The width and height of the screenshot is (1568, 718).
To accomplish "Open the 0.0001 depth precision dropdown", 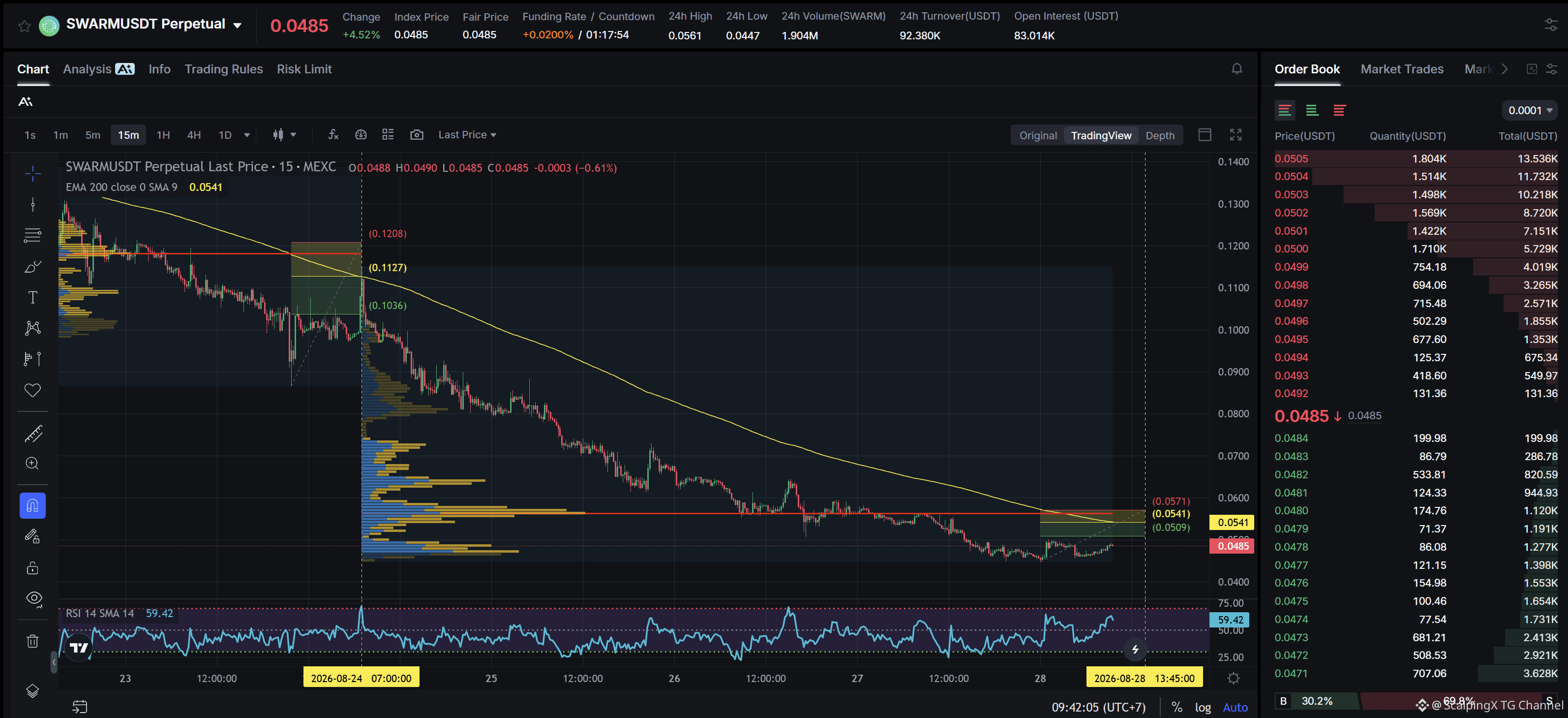I will point(1530,110).
